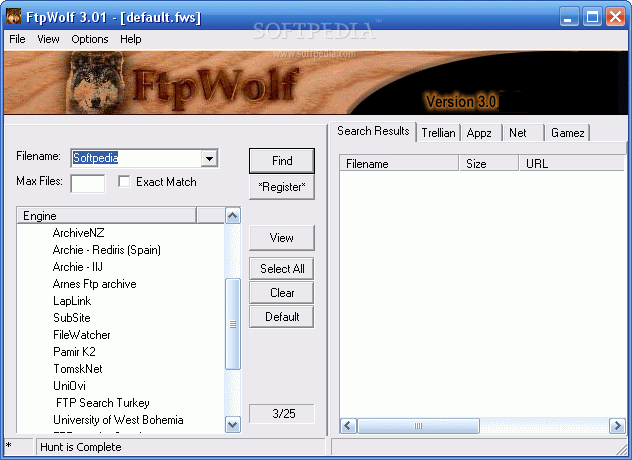
Task: Switch to the Net tab
Action: pos(523,133)
